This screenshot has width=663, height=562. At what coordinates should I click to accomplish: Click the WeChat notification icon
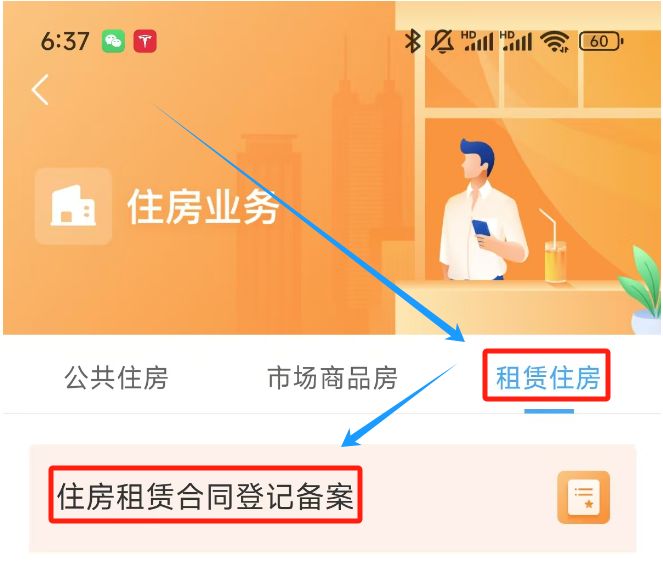coord(113,41)
